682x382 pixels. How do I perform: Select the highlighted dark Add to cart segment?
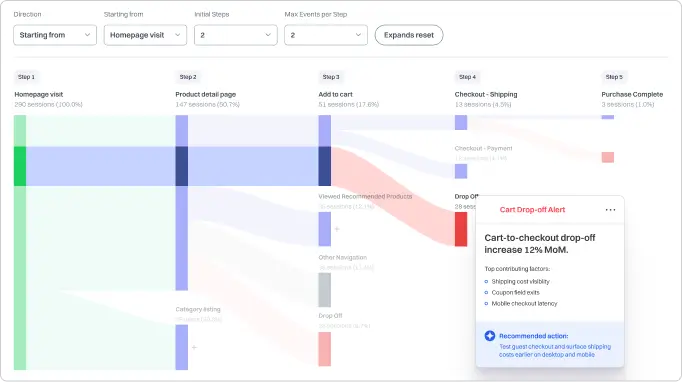click(324, 166)
